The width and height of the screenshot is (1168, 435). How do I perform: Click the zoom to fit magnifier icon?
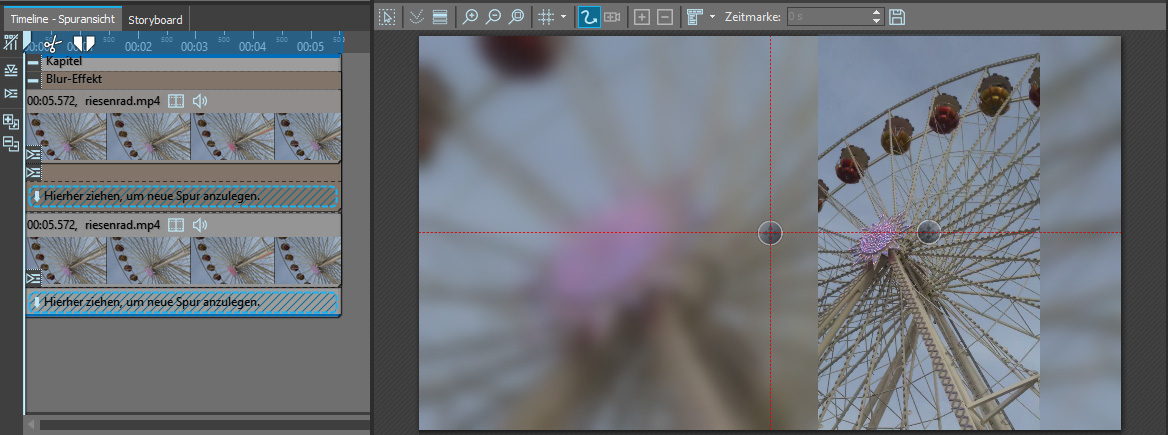(x=517, y=17)
